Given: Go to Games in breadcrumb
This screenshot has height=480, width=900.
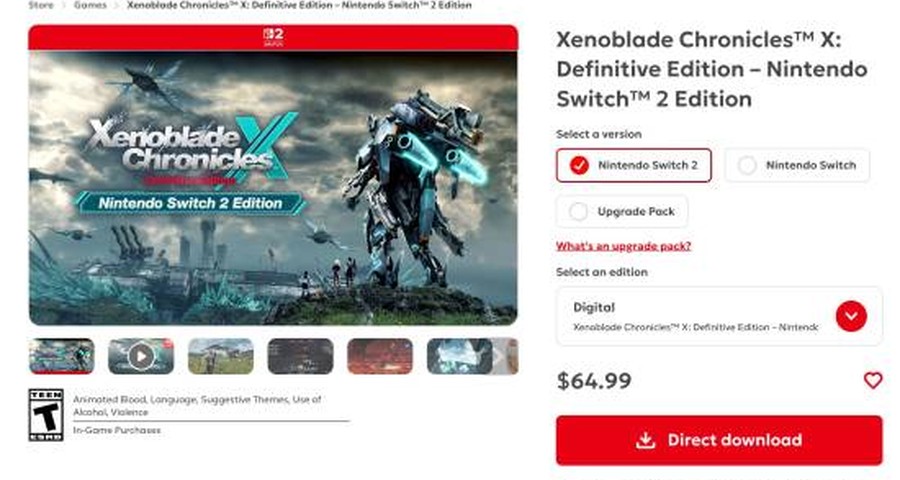Looking at the screenshot, I should [90, 5].
